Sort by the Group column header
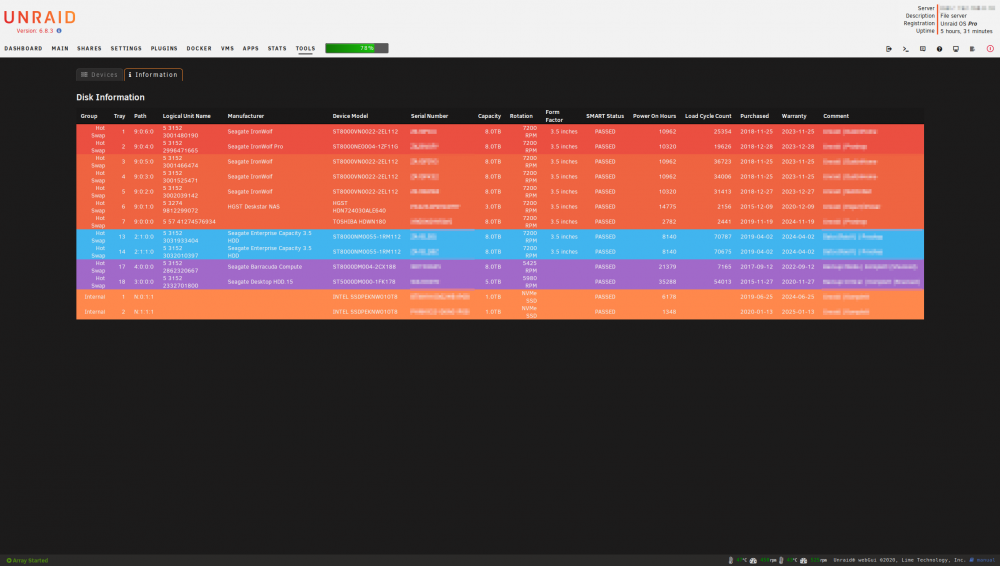Screen dimensions: 1000x566 click(89, 116)
